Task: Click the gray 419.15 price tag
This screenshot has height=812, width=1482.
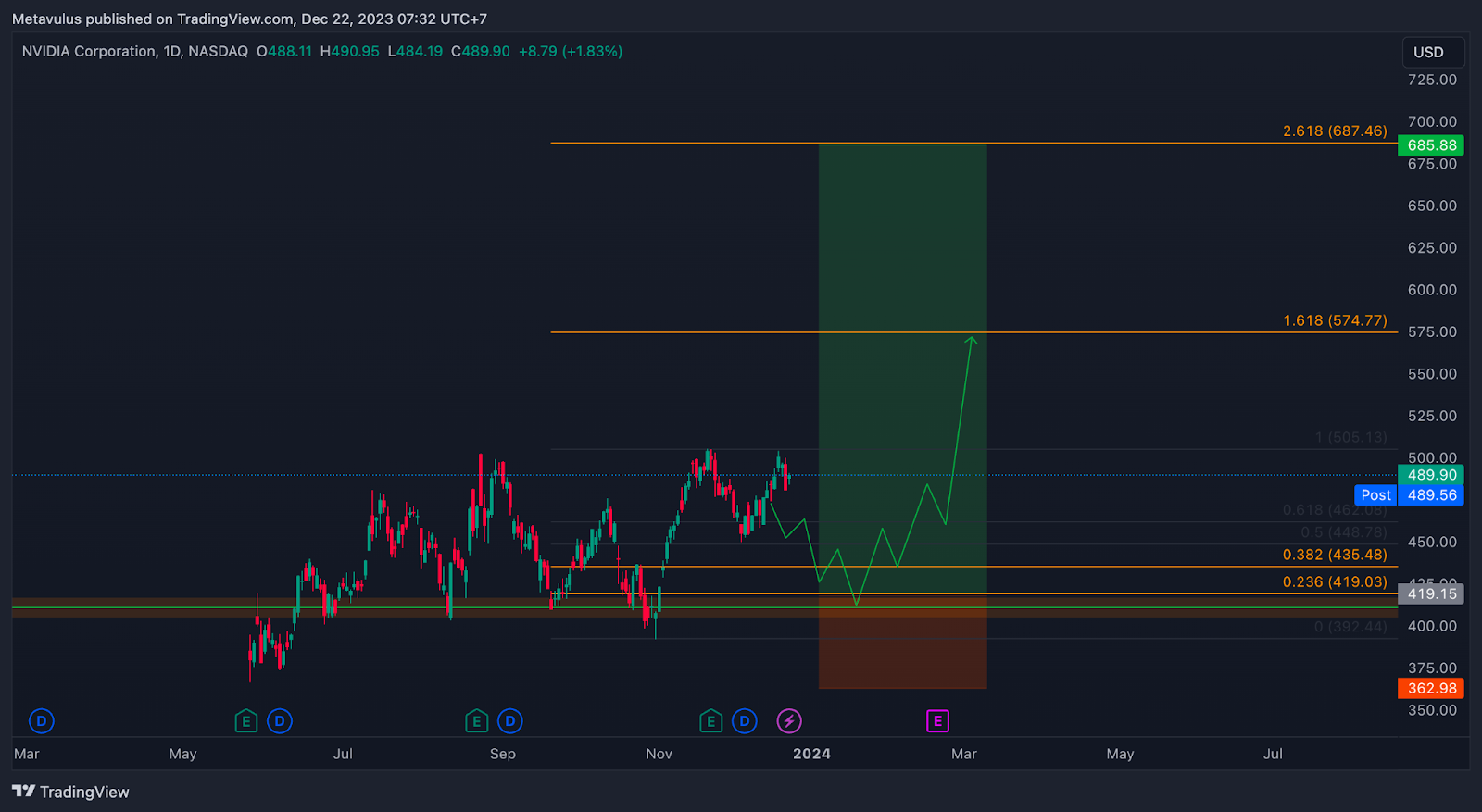Action: pos(1431,594)
